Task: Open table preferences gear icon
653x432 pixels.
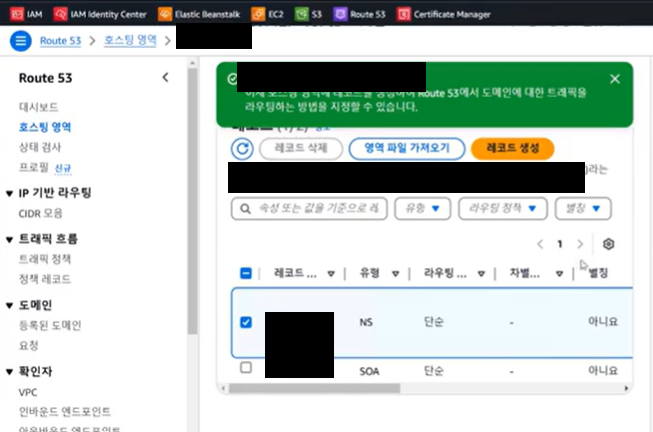Action: click(x=608, y=244)
